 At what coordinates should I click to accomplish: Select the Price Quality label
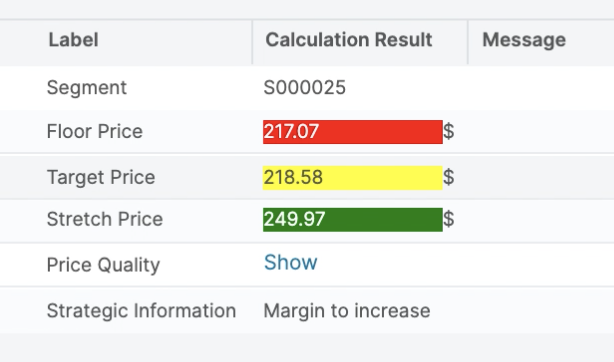click(x=103, y=265)
